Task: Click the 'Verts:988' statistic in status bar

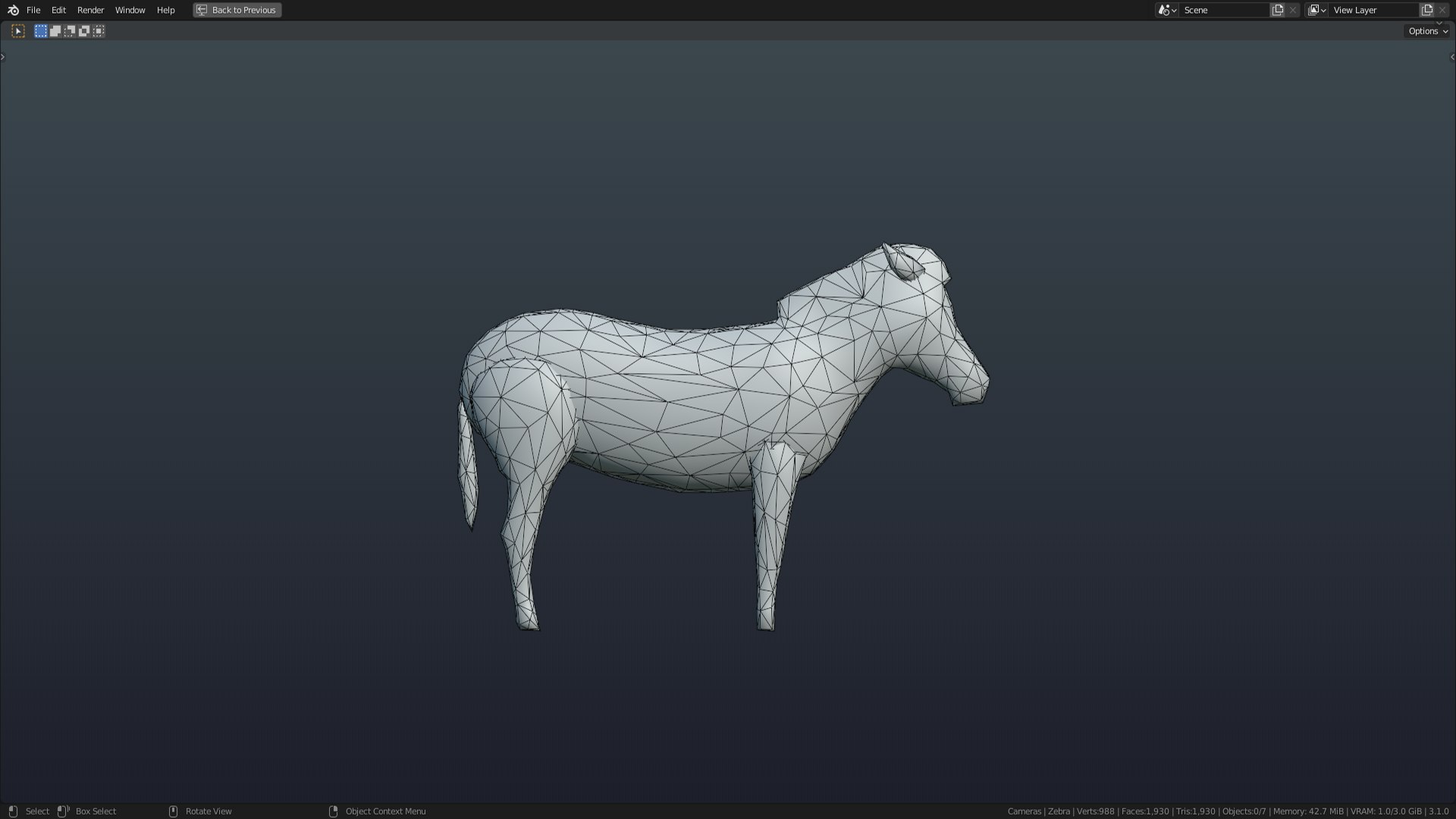Action: (x=1095, y=811)
